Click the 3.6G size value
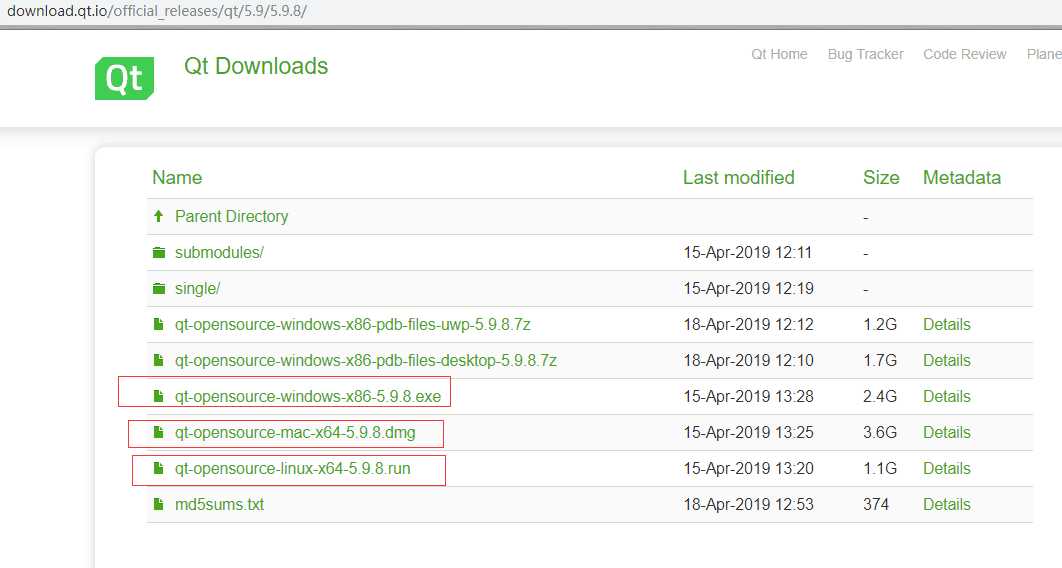The image size is (1062, 568). coord(880,432)
